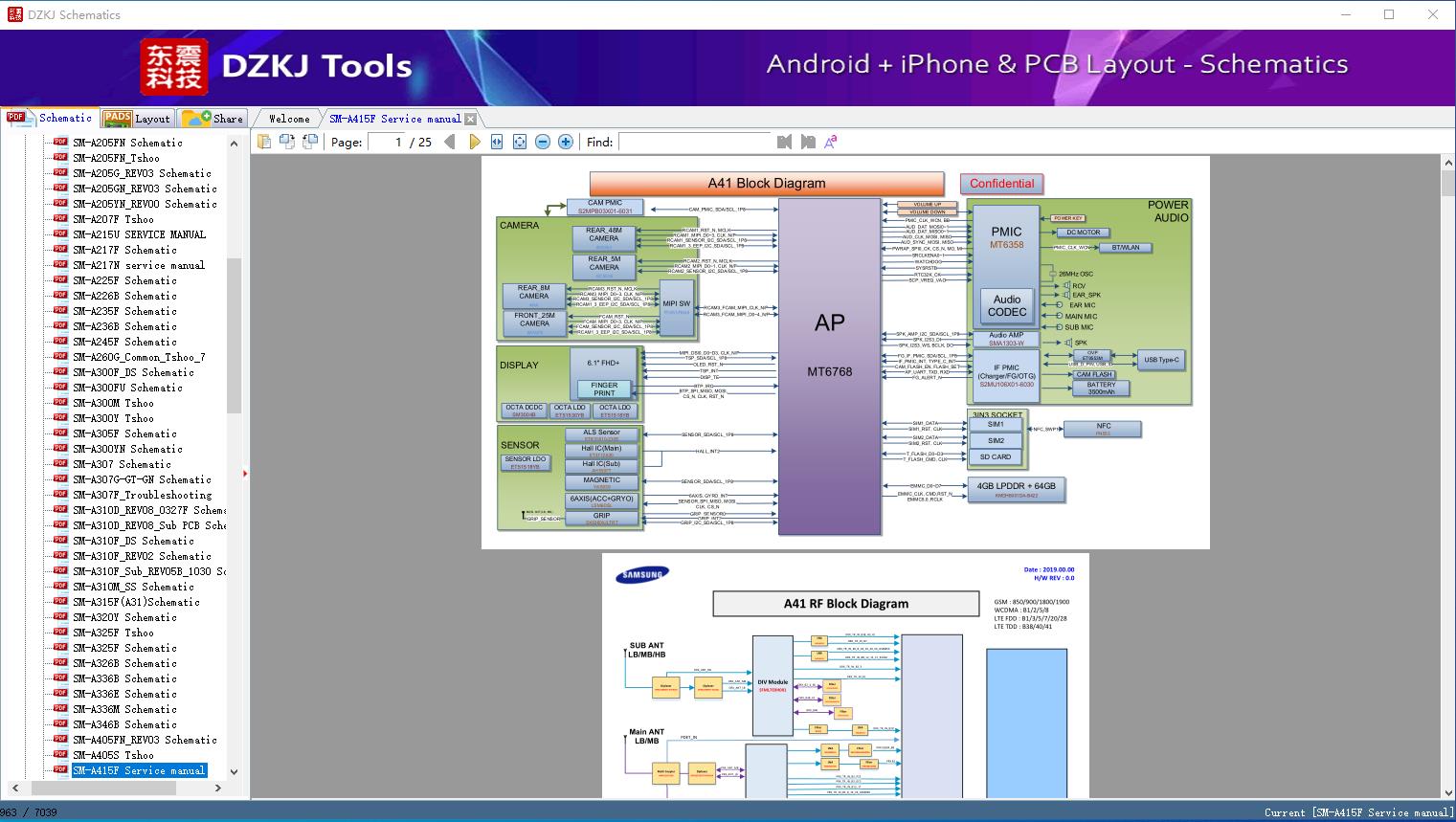Open SM-A260G_Common_Tshoo_7 document

[139, 357]
